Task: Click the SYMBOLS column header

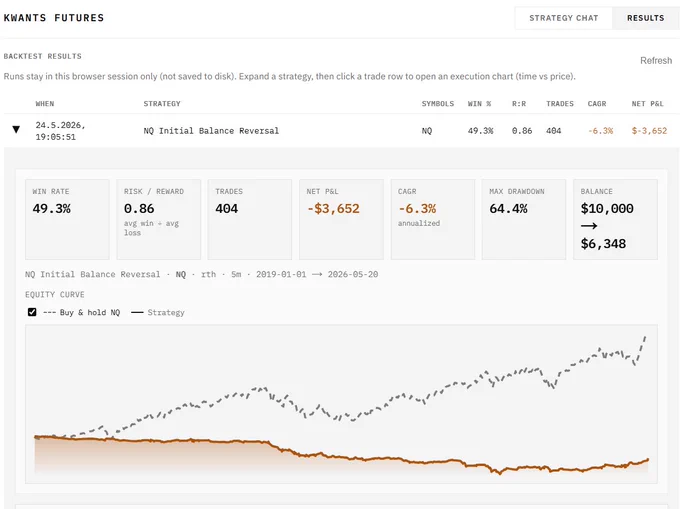Action: pos(438,104)
